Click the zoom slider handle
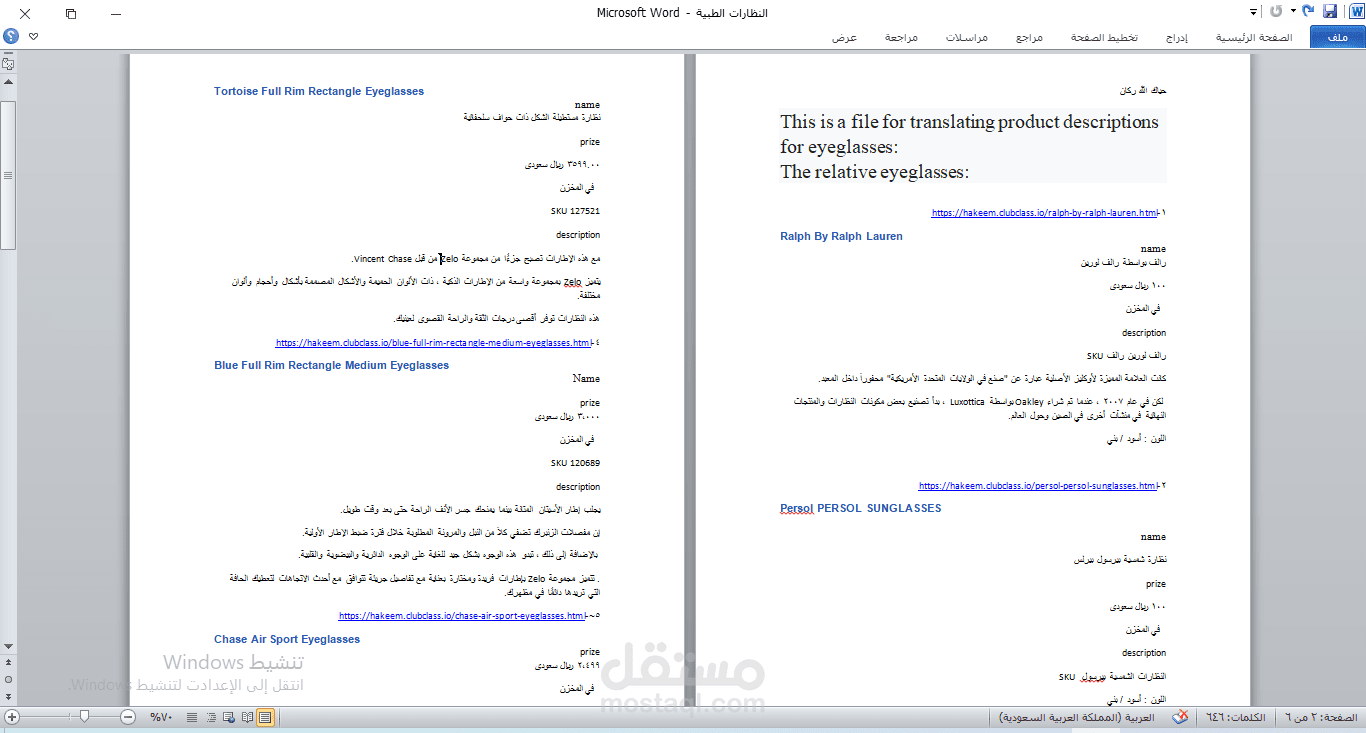1366x733 pixels. 85,717
